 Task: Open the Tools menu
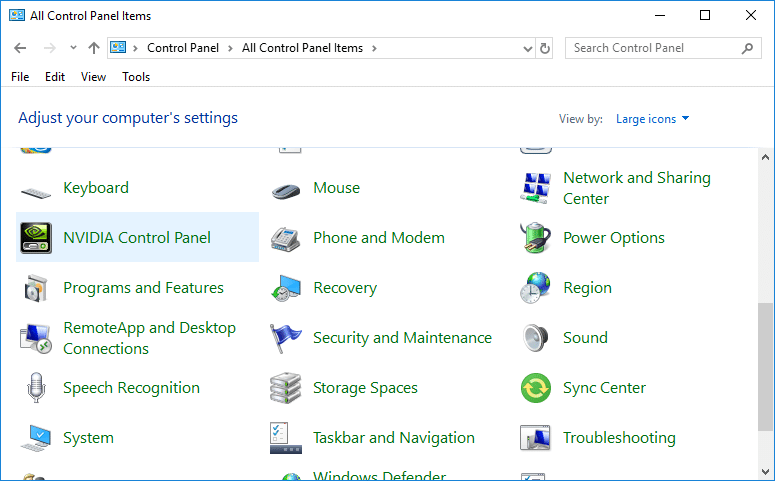[136, 77]
